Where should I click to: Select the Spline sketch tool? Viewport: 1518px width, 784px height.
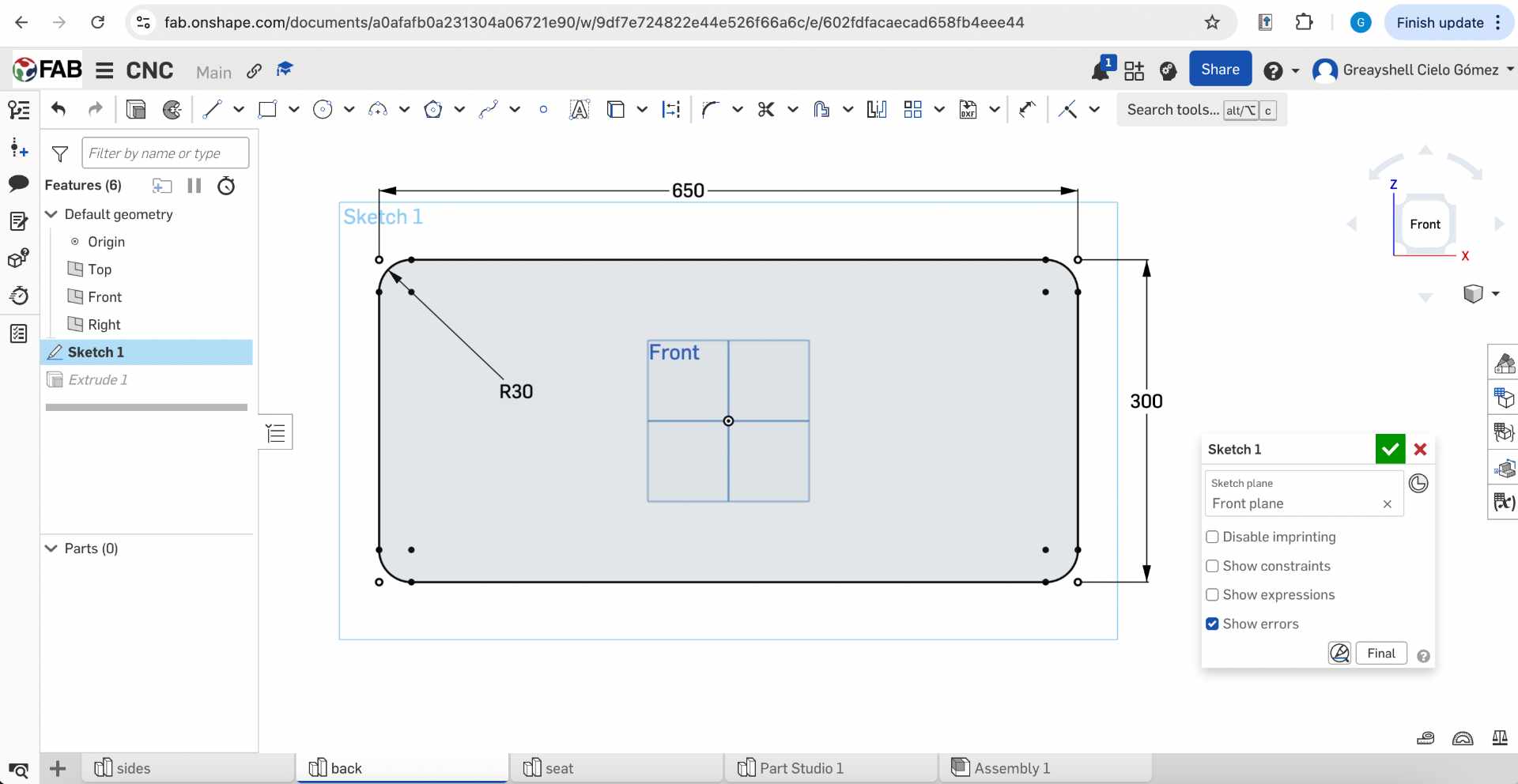point(488,109)
